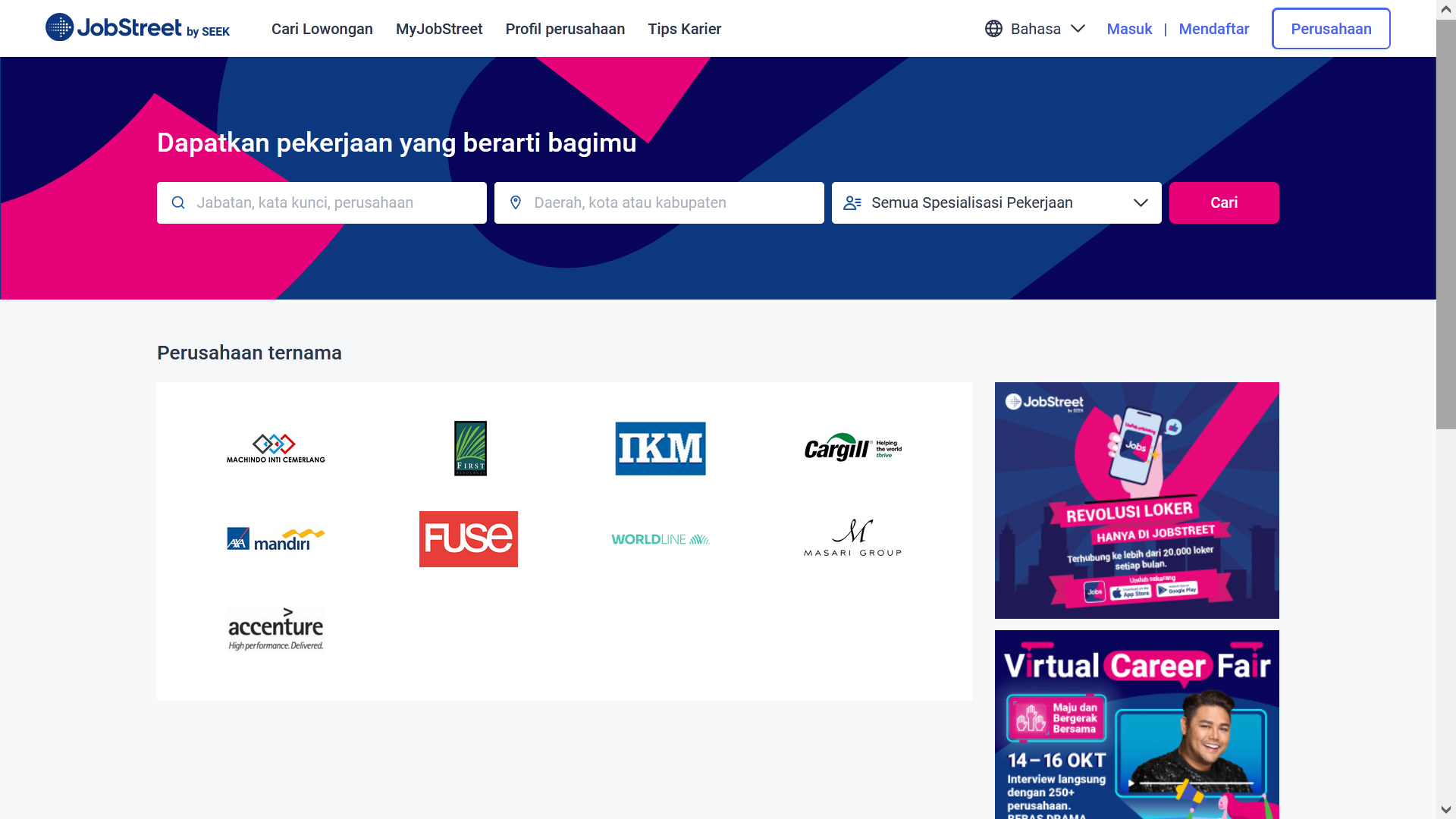Expand the Bahasa language dropdown
This screenshot has height=819, width=1456.
(1036, 29)
